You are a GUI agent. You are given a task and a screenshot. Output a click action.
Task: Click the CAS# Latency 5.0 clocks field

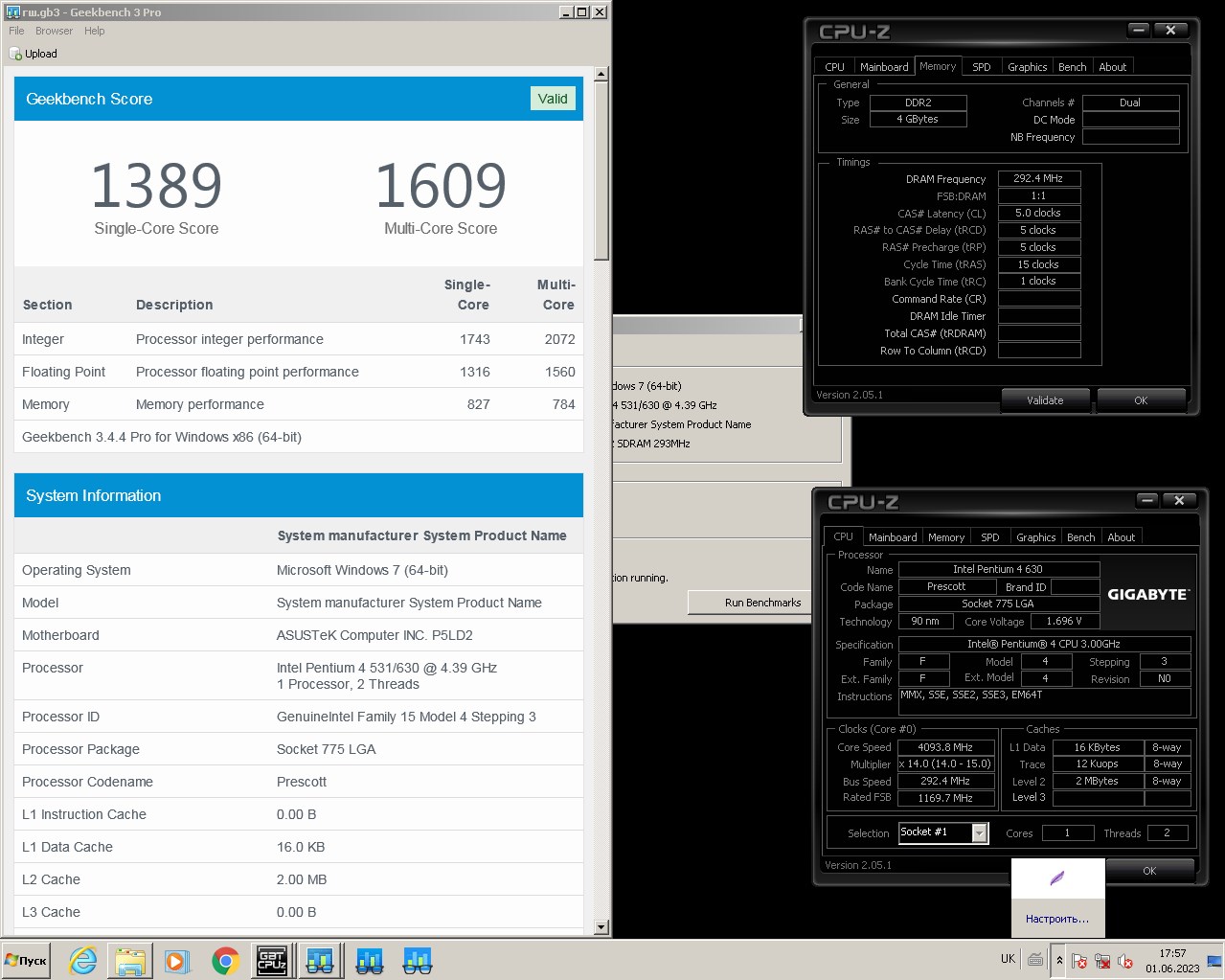[1039, 213]
